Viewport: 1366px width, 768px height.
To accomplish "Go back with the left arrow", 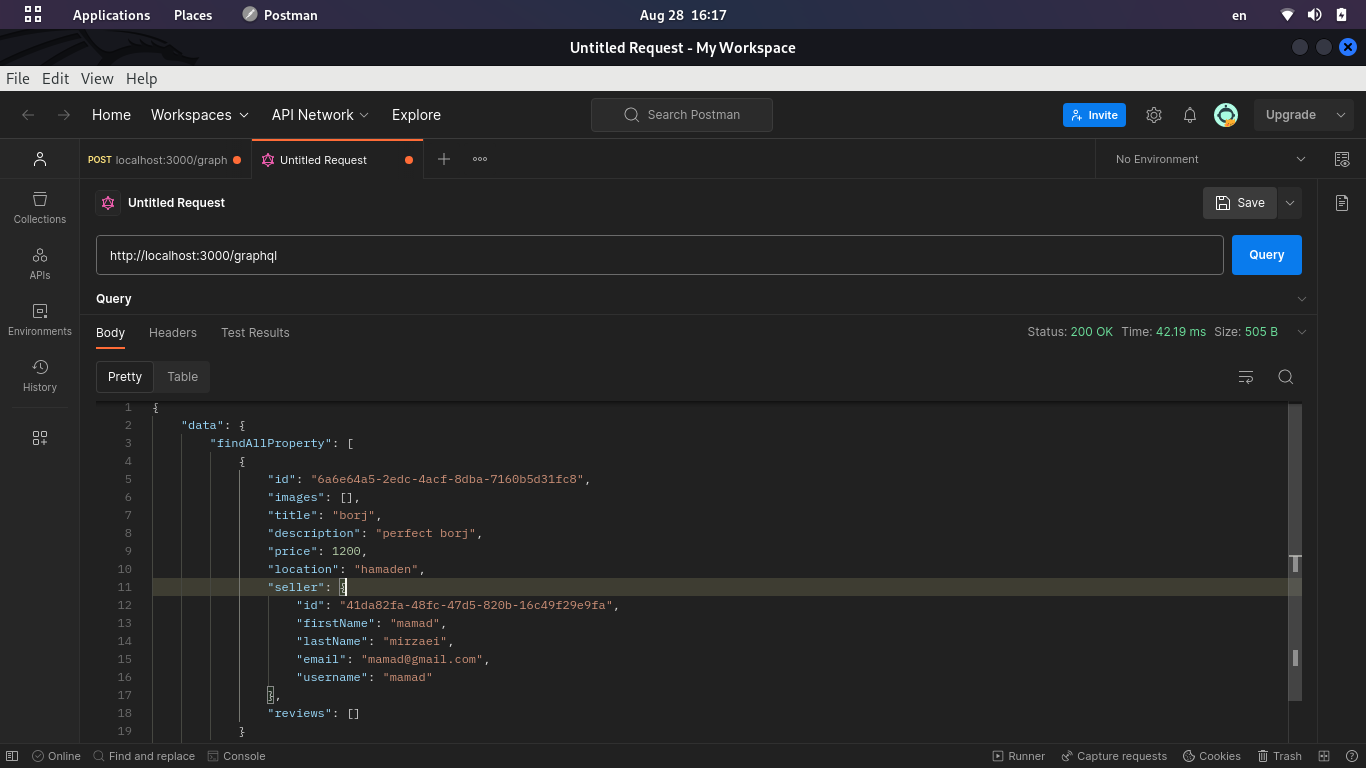I will tap(28, 115).
